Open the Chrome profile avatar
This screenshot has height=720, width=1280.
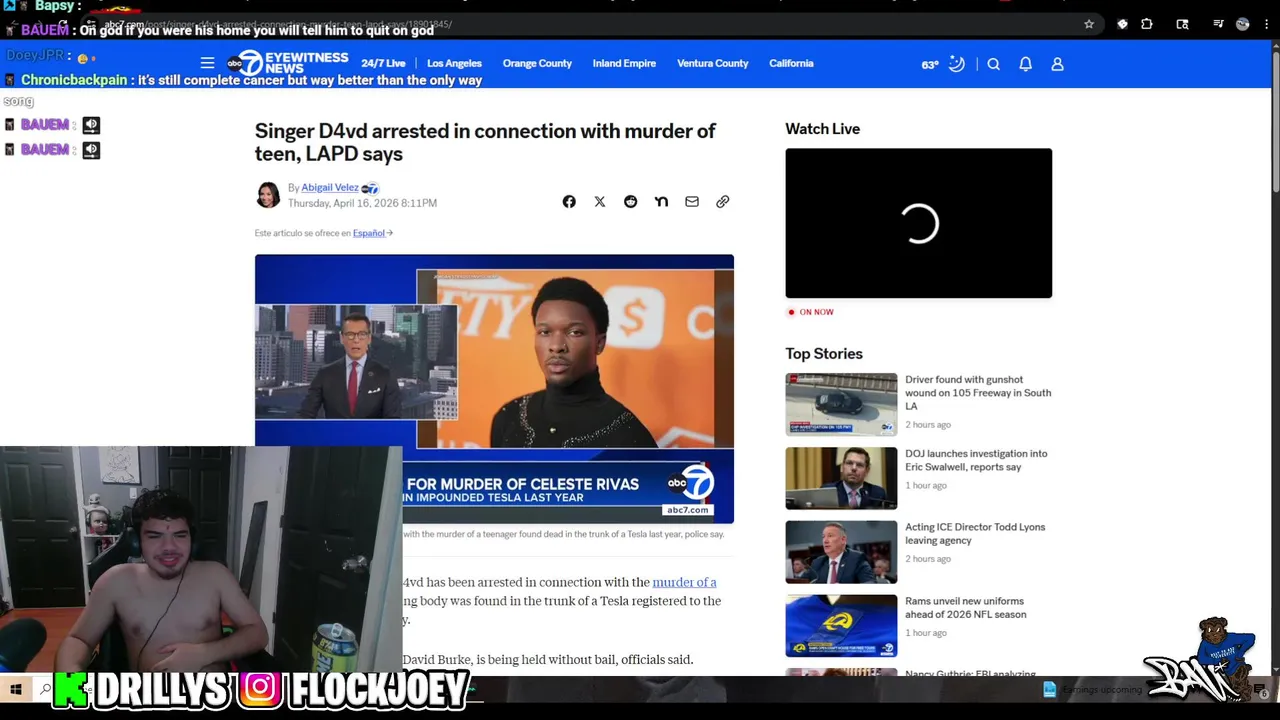click(x=1242, y=24)
